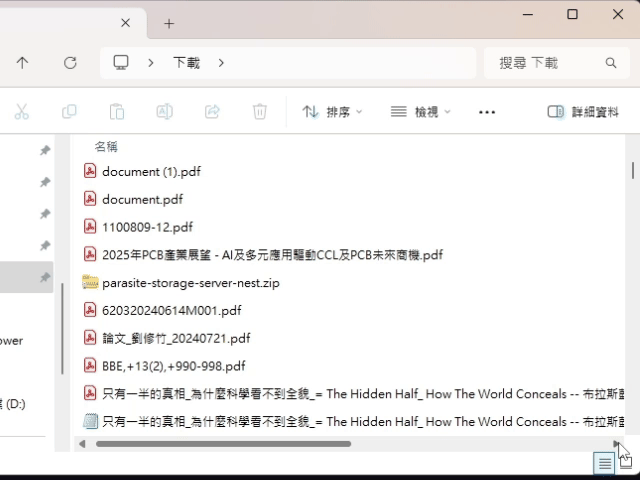Expand the chevron after 下載 in path
Viewport: 640px width, 480px height.
tap(221, 63)
